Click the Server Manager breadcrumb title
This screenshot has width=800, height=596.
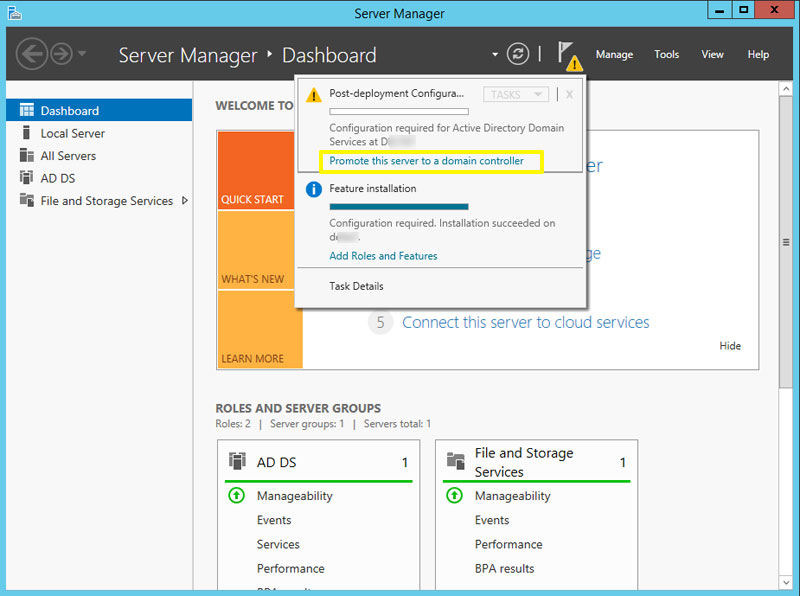(188, 55)
